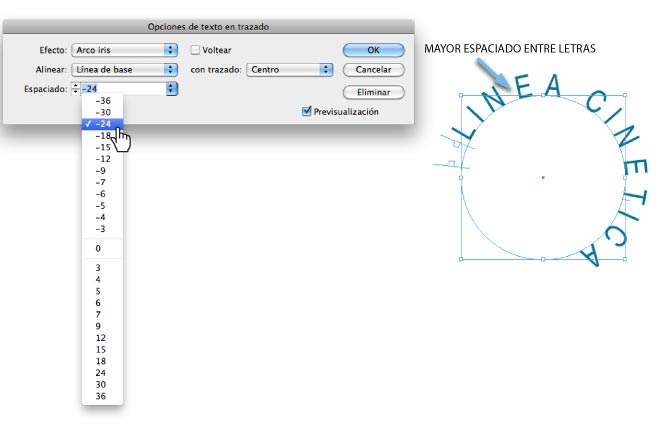
Task: Choose positive 18 in spacing list
Action: [x=103, y=361]
